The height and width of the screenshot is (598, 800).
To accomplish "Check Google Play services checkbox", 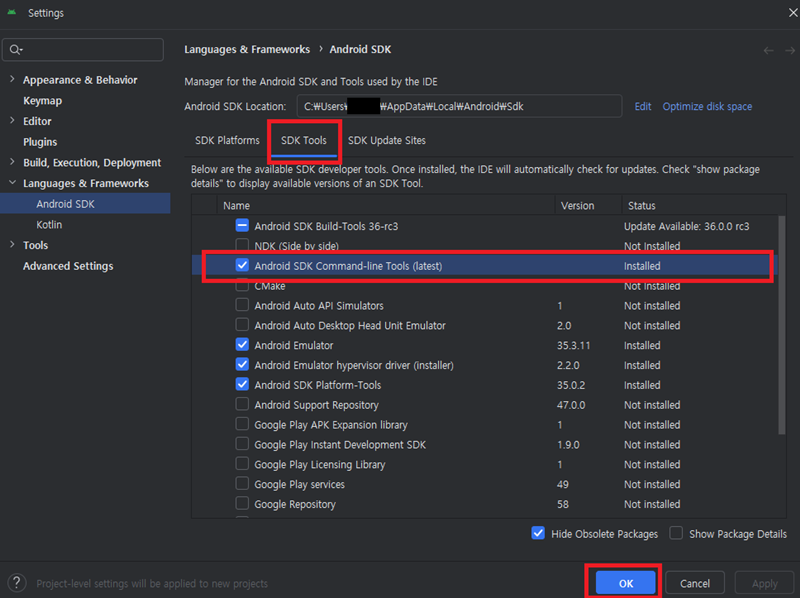I will pyautogui.click(x=242, y=484).
